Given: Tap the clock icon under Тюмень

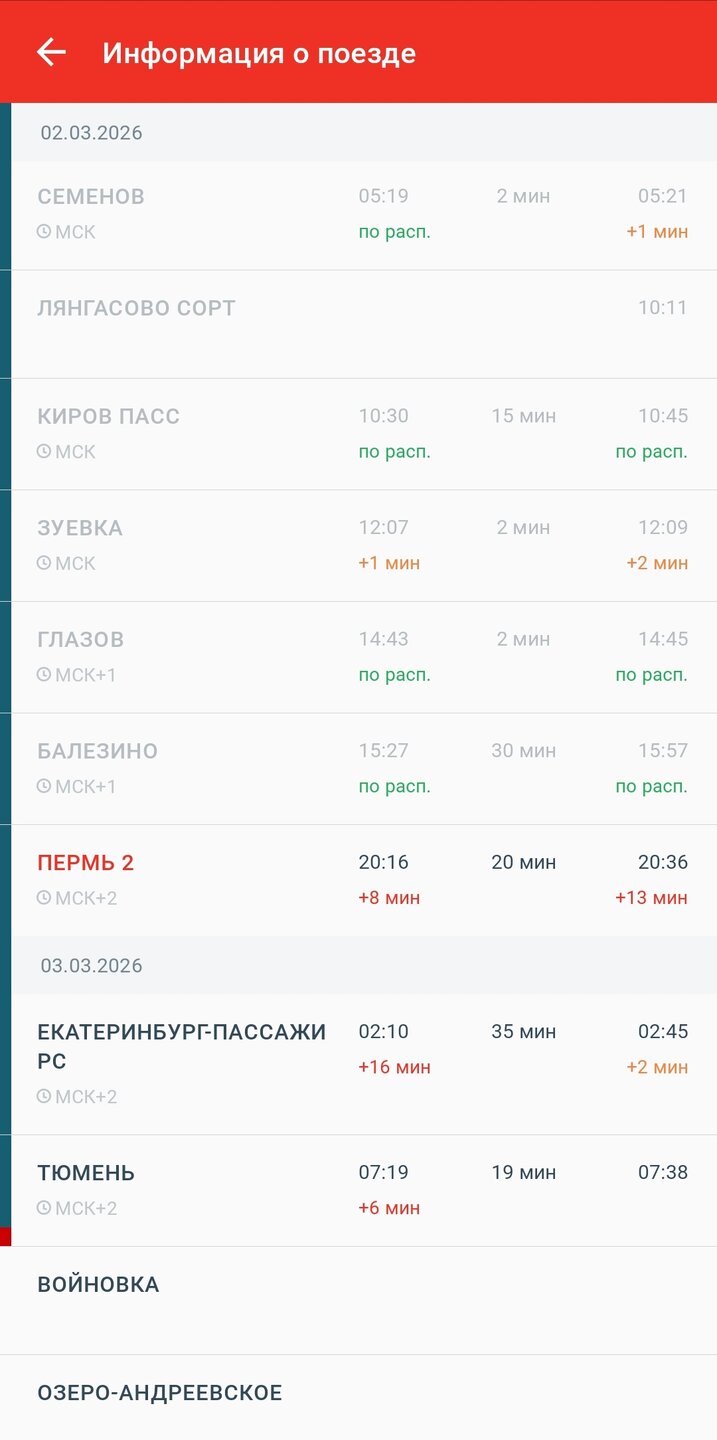Looking at the screenshot, I should point(44,1208).
